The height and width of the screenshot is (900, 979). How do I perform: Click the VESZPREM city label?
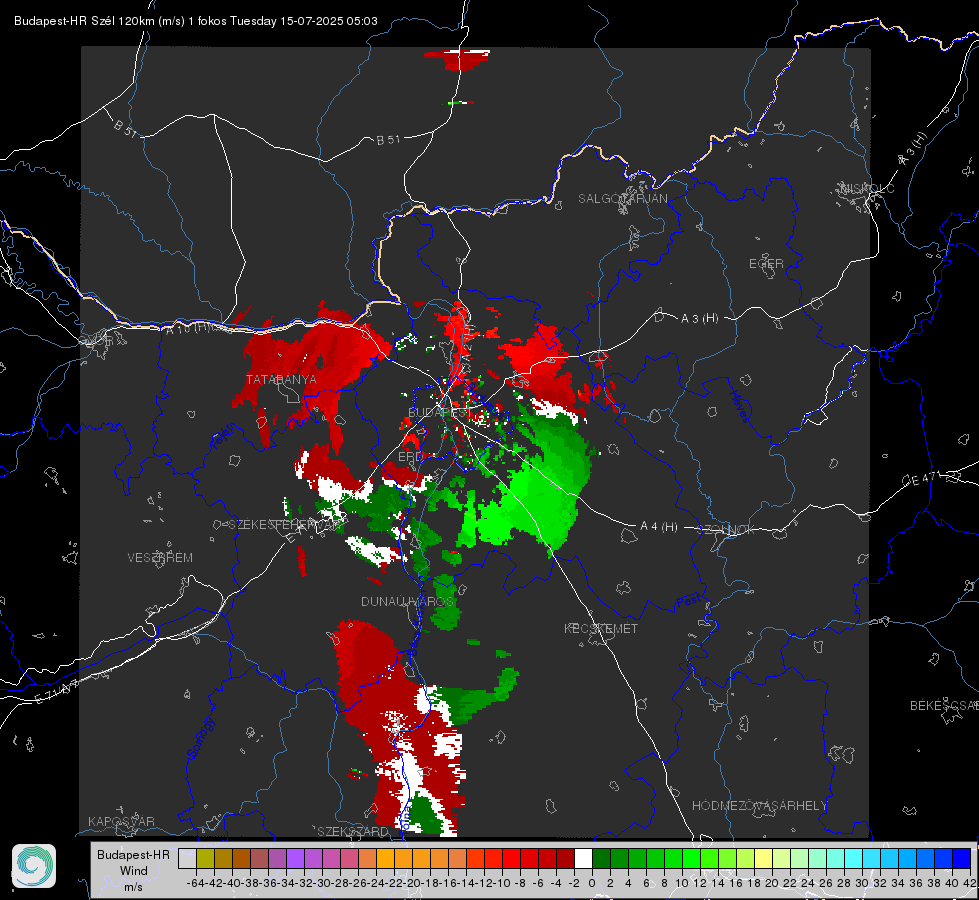point(160,557)
